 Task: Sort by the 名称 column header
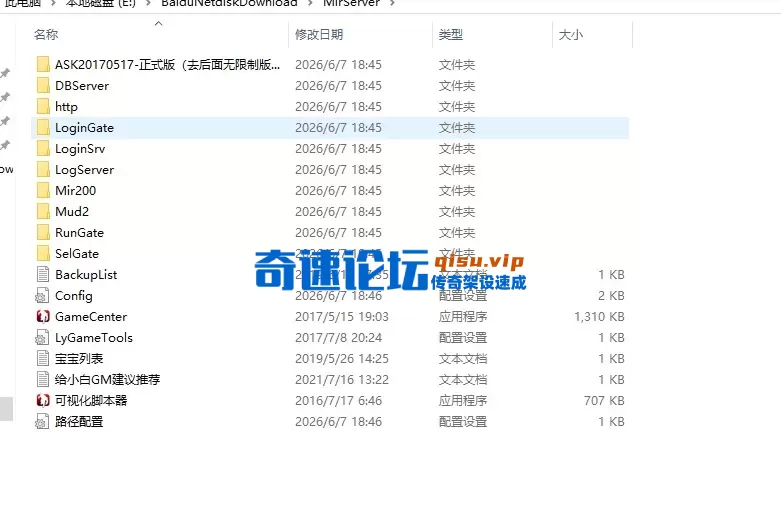(46, 34)
